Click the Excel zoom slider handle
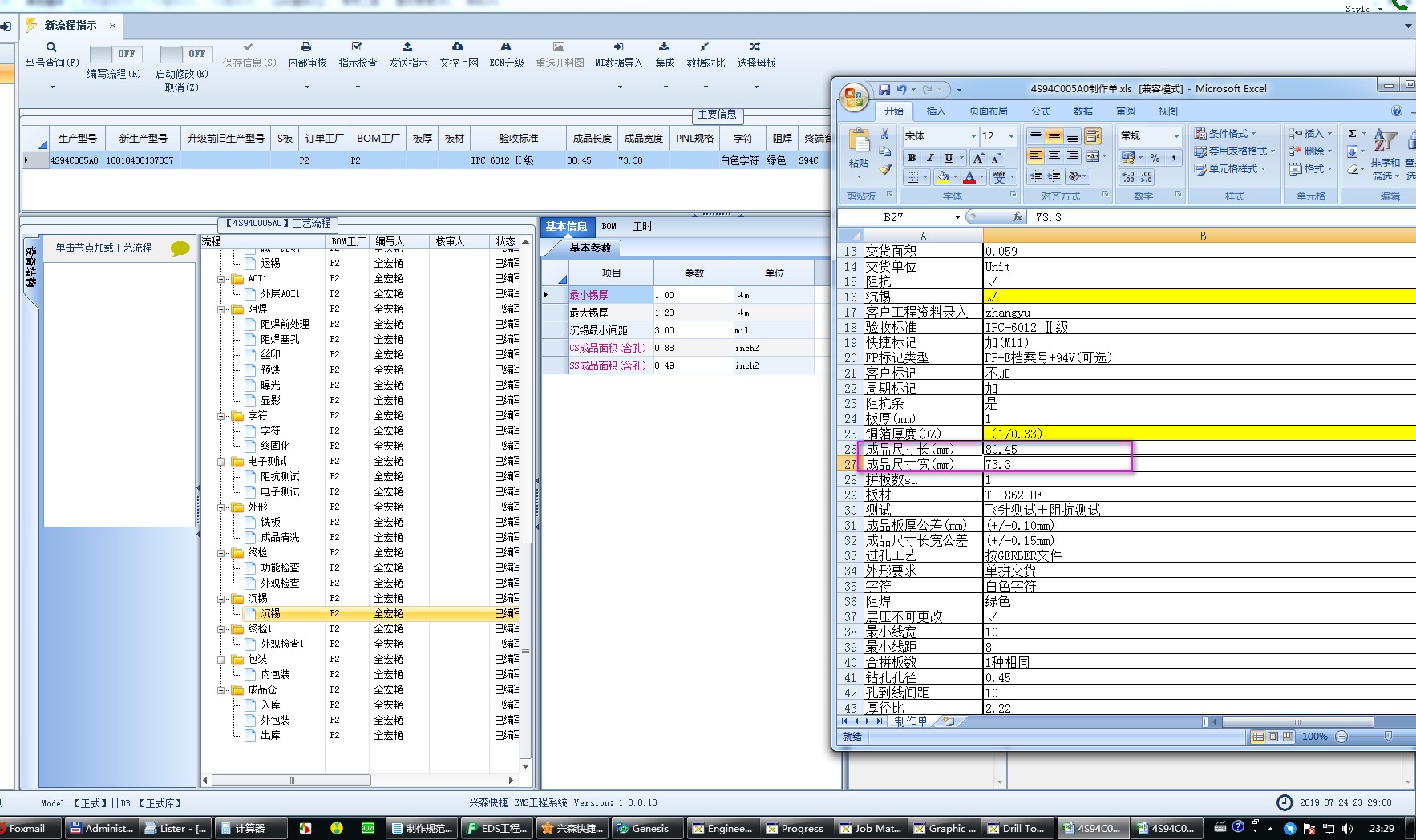 1388,737
